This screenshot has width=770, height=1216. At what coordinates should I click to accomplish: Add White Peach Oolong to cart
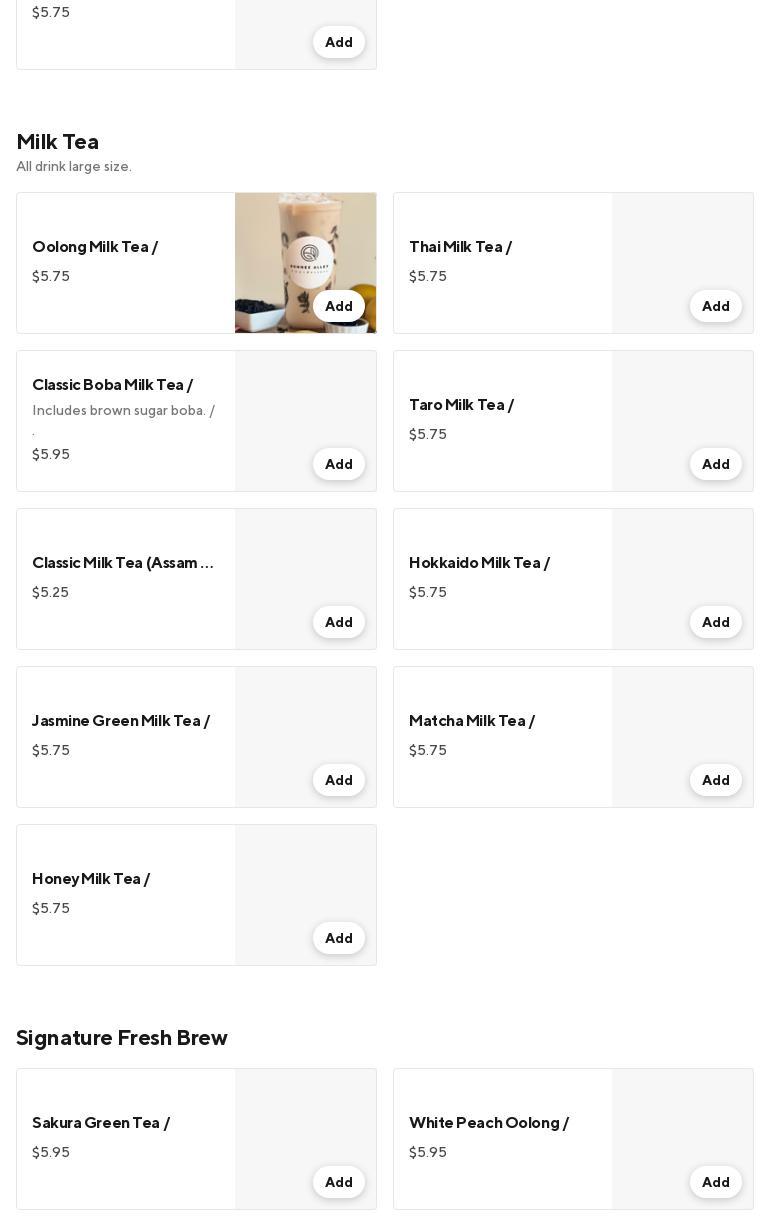[715, 1182]
